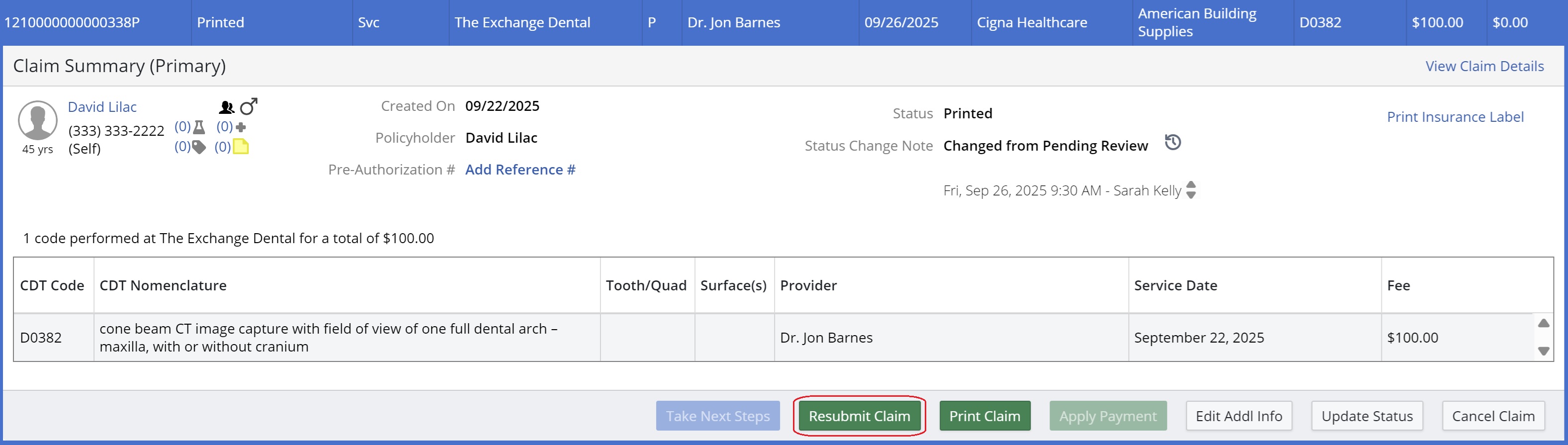Image resolution: width=1568 pixels, height=445 pixels.
Task: Open Edit Addl Info
Action: coord(1238,416)
